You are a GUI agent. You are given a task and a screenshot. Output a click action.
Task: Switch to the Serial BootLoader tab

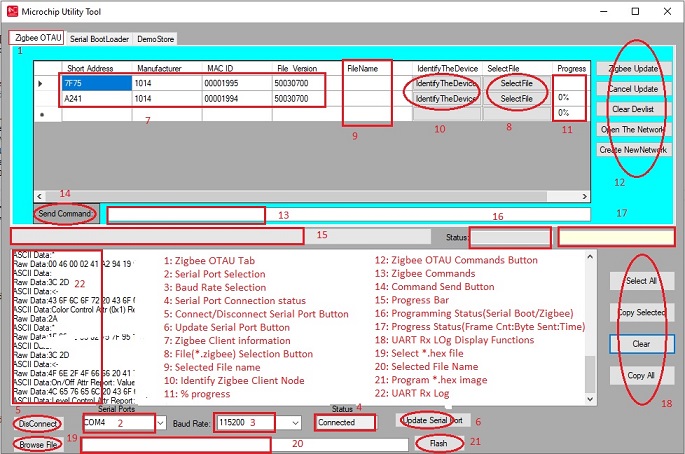[99, 38]
